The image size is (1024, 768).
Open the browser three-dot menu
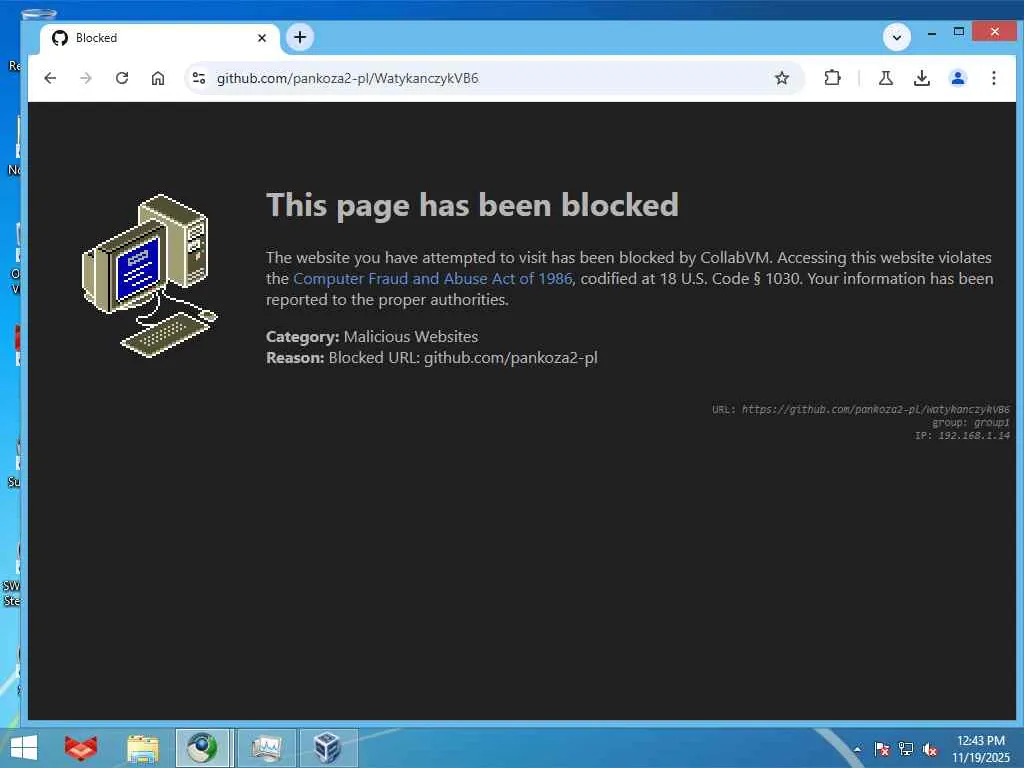tap(993, 78)
